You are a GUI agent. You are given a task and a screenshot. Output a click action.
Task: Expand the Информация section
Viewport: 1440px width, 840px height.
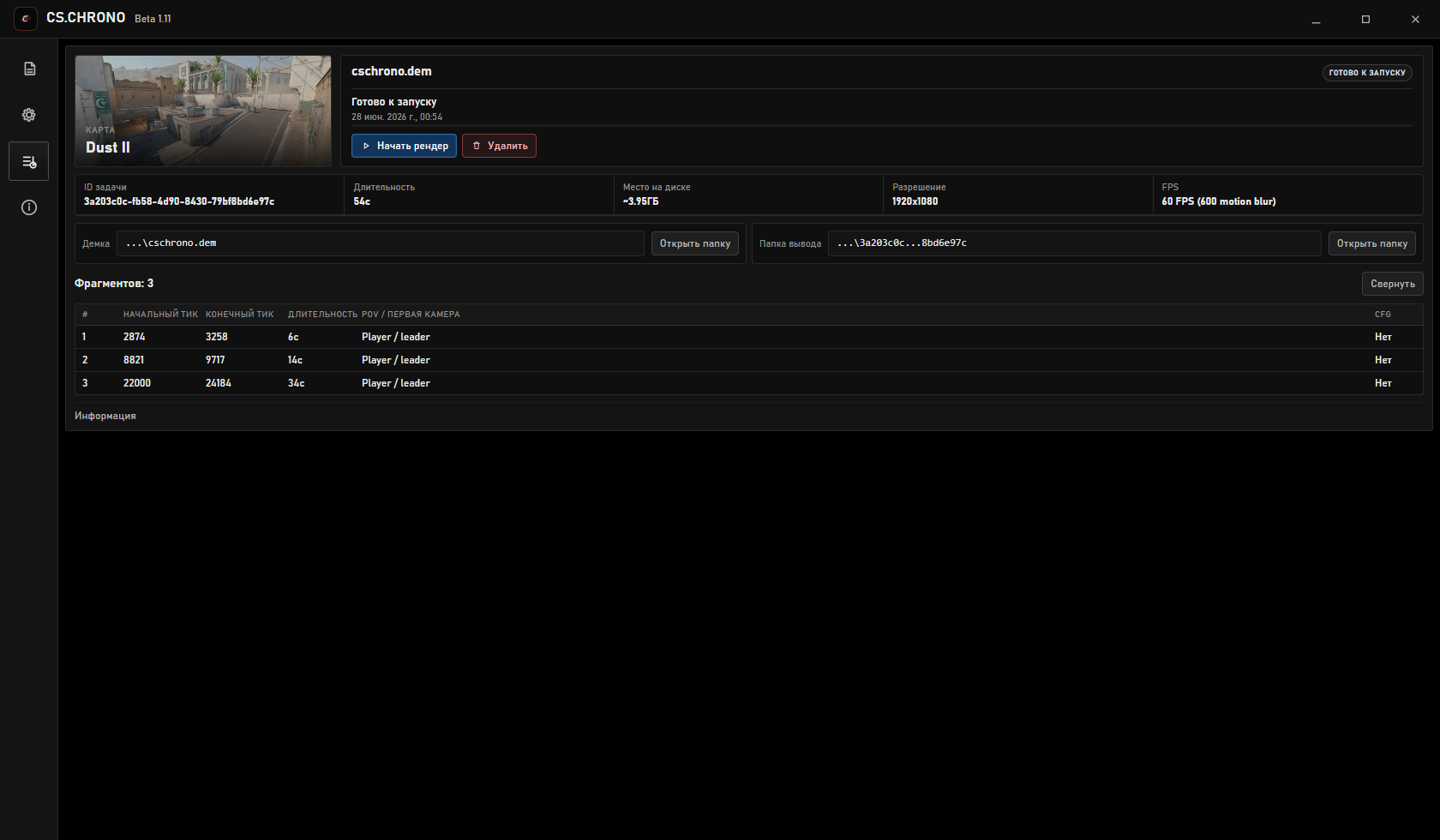tap(105, 416)
